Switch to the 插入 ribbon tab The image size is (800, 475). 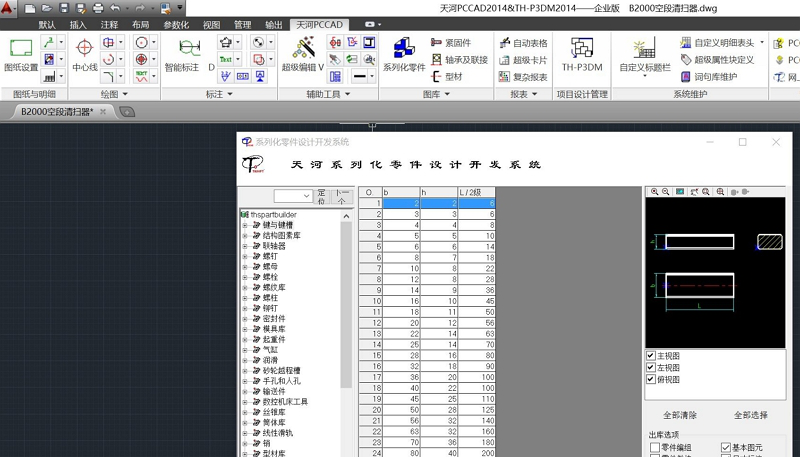click(78, 24)
